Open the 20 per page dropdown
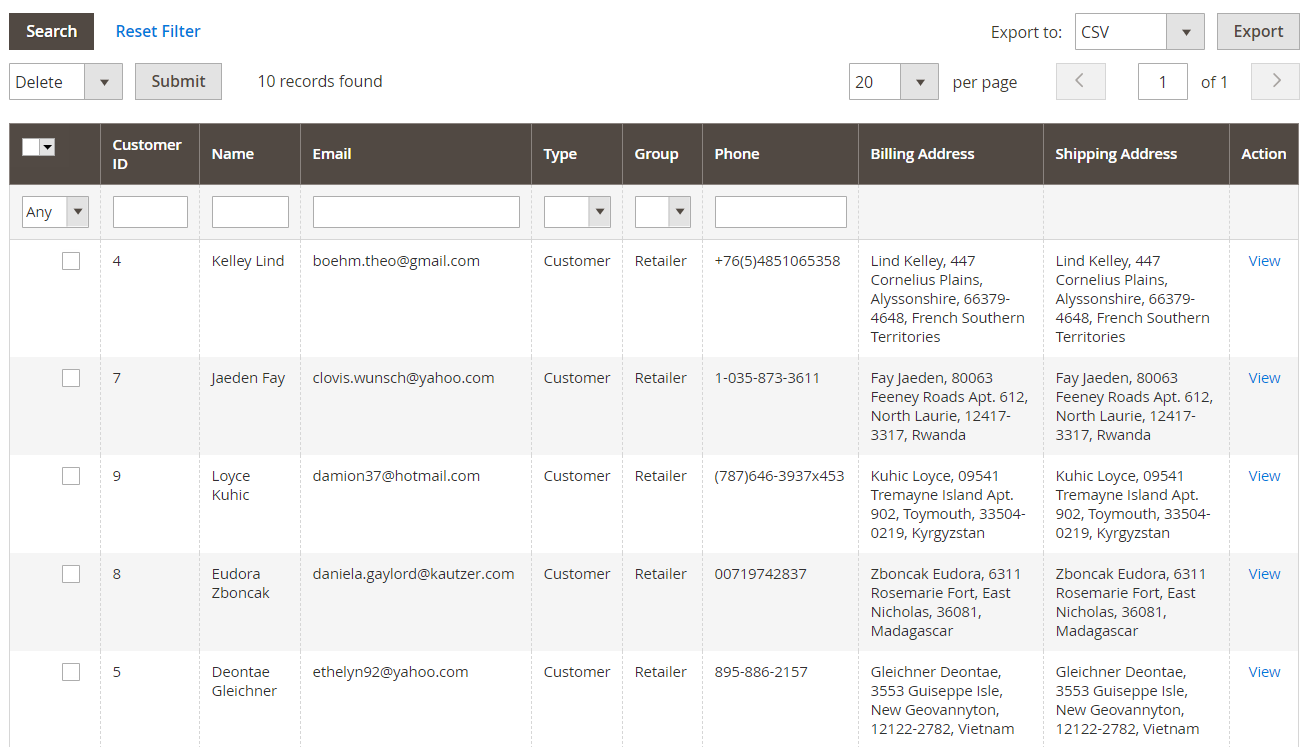 pos(894,82)
